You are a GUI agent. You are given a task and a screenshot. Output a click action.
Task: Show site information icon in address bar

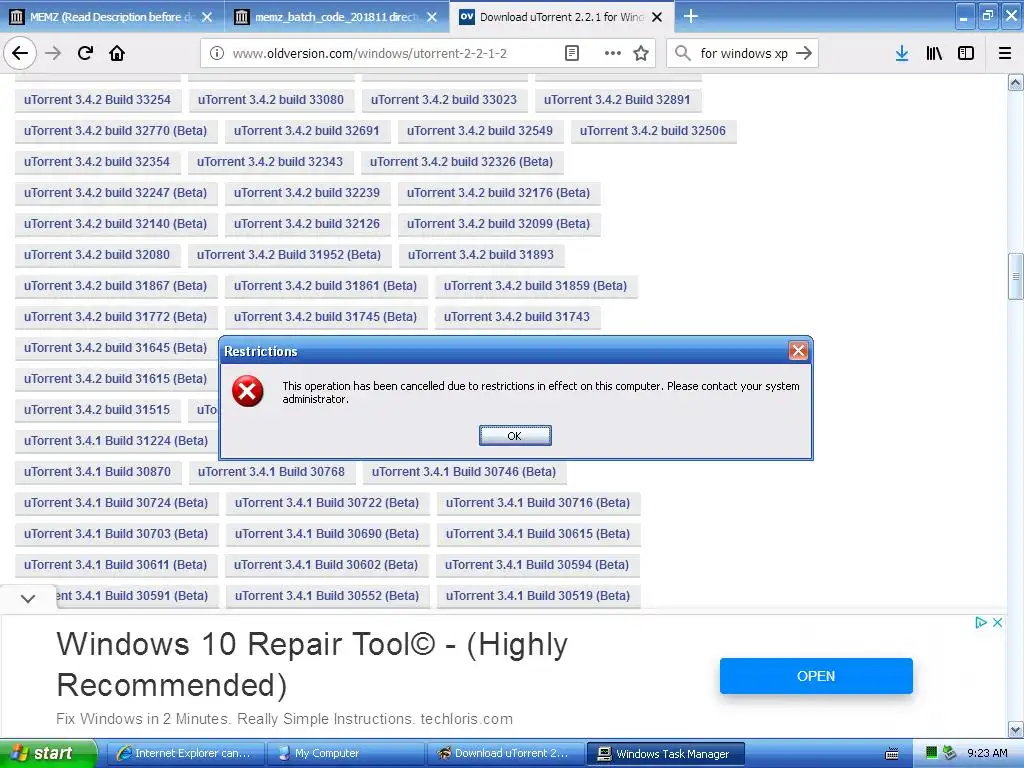217,54
